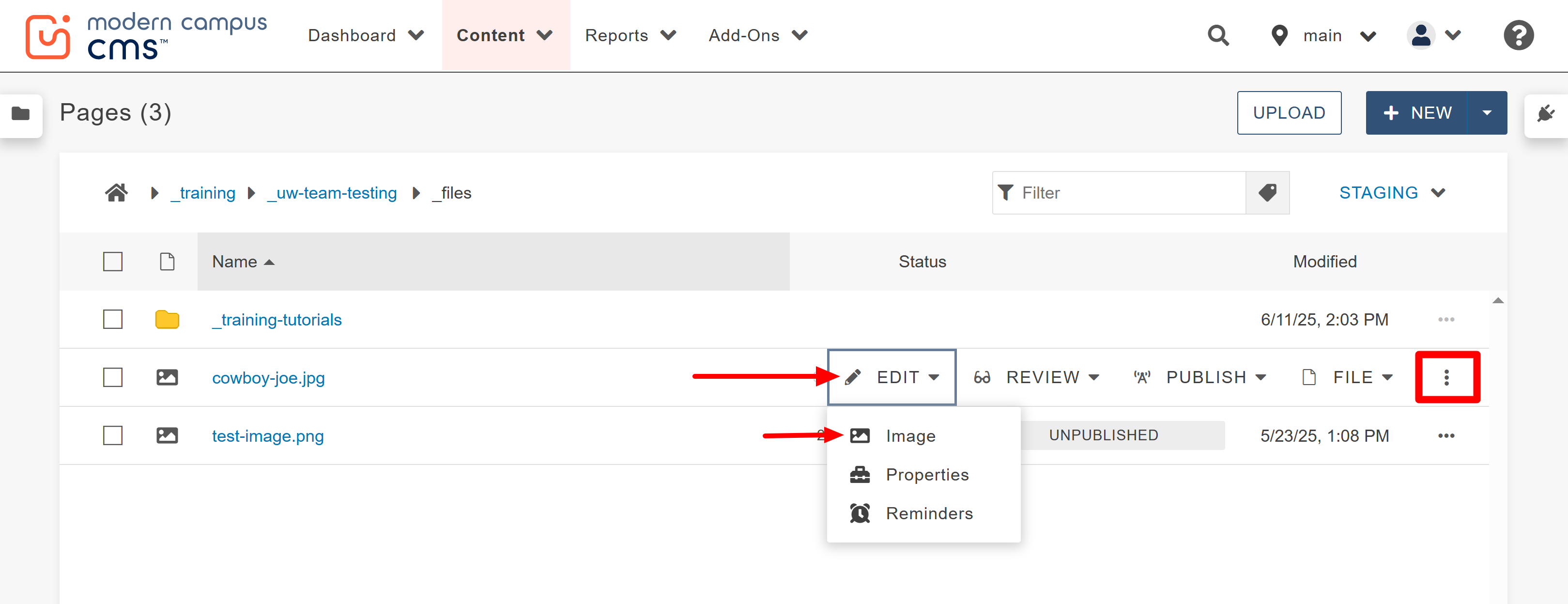This screenshot has width=1568, height=604.
Task: Click the site location pin icon
Action: coord(1279,35)
